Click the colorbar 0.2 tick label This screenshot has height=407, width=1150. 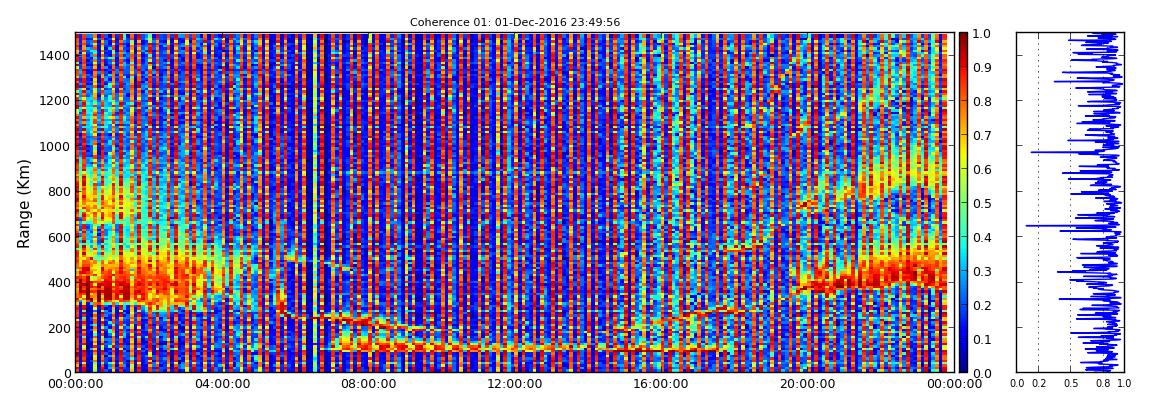[981, 305]
